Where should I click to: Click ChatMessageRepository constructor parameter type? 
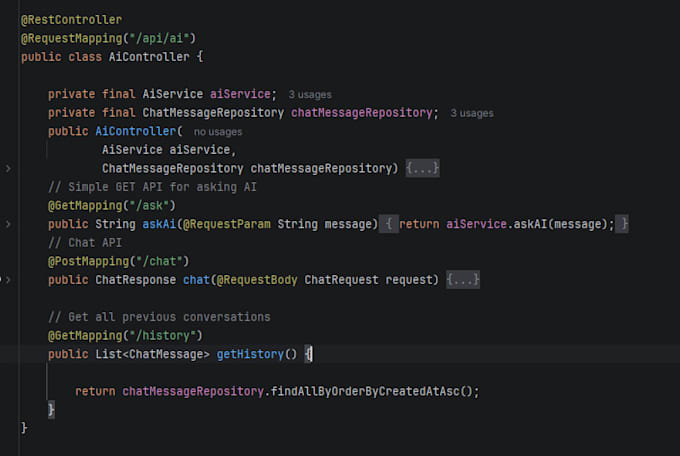pos(173,168)
